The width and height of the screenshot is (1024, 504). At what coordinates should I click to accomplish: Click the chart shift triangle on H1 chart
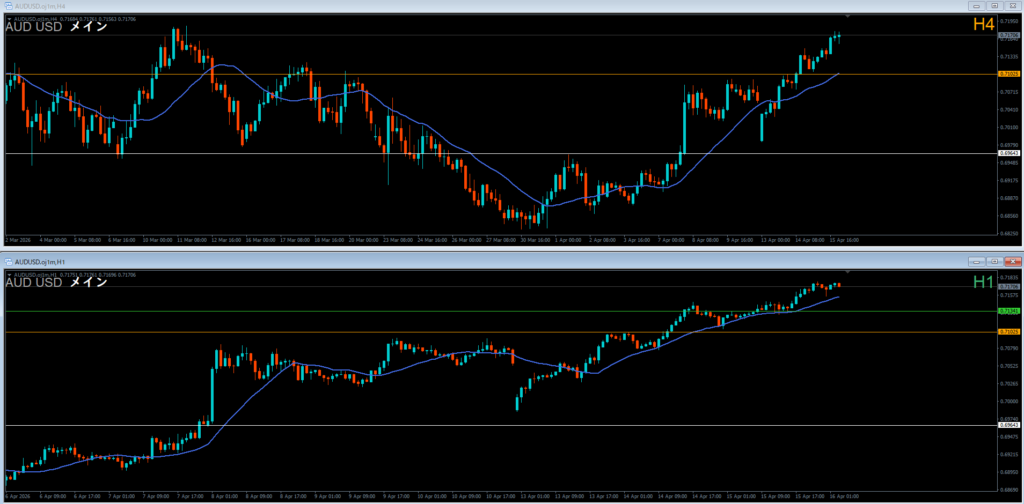tap(847, 271)
